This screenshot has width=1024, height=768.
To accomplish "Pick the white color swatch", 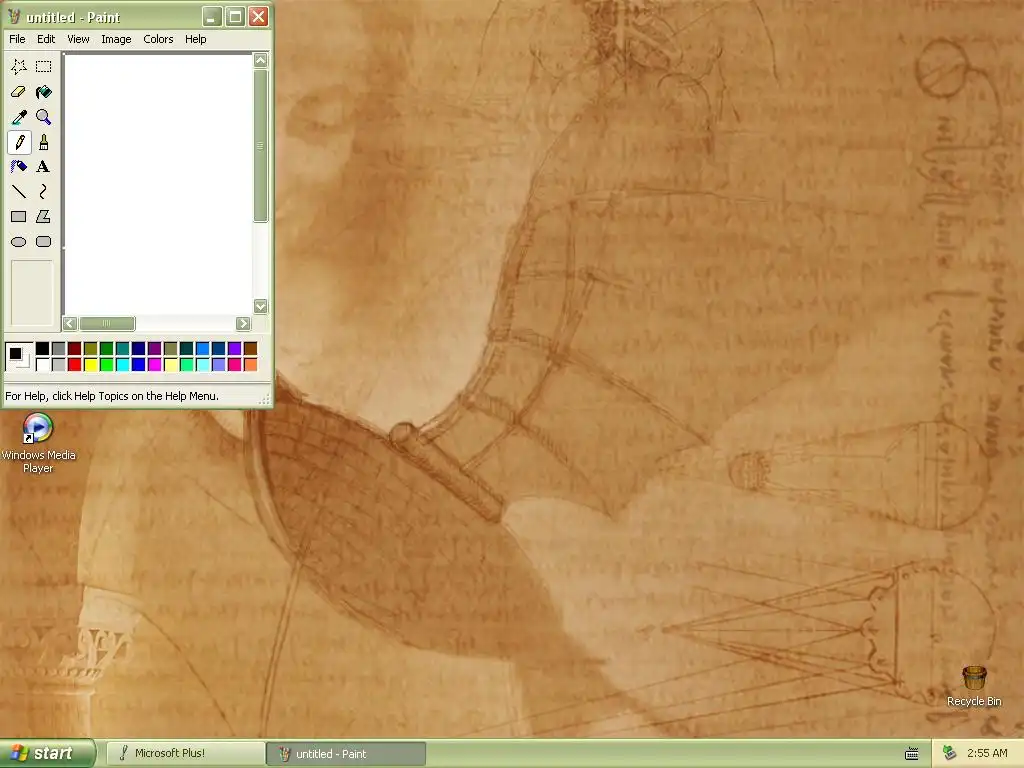I will pyautogui.click(x=42, y=364).
